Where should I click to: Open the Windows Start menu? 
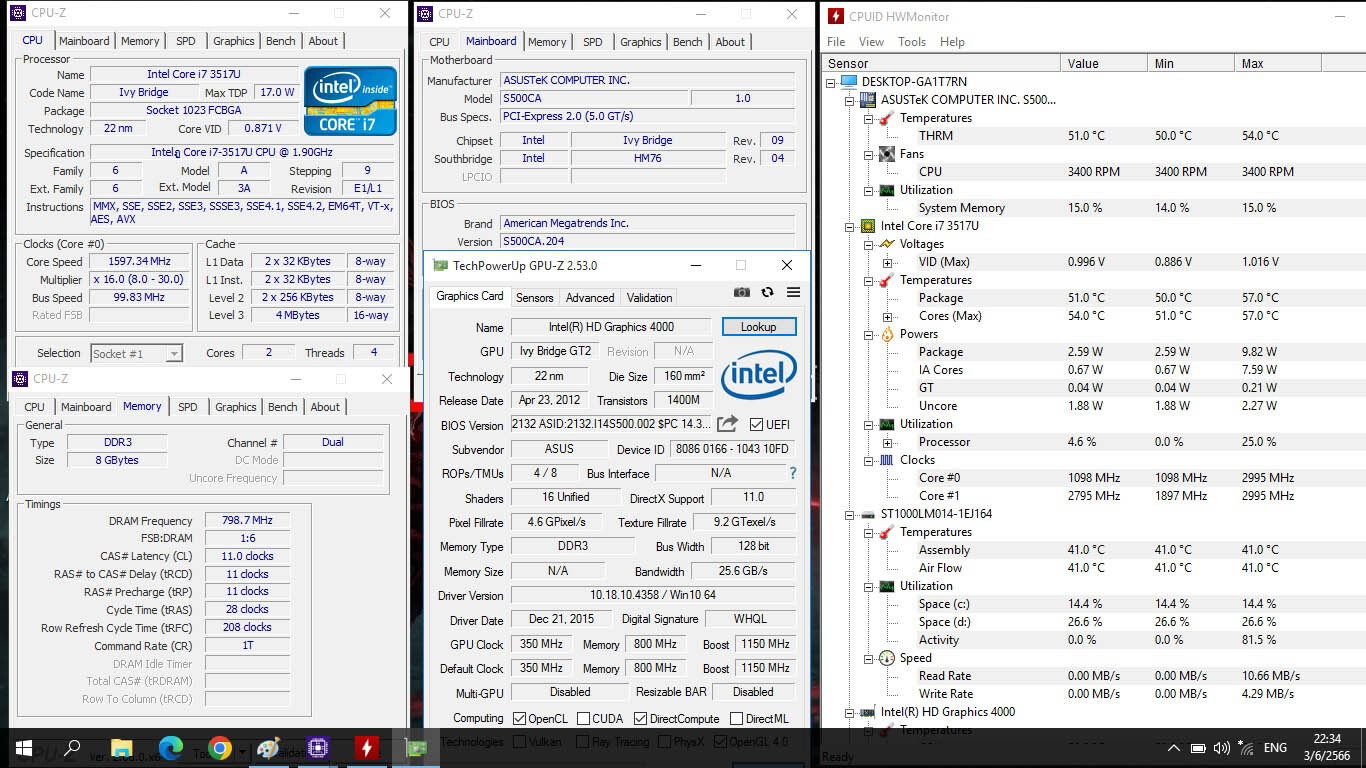tap(24, 748)
